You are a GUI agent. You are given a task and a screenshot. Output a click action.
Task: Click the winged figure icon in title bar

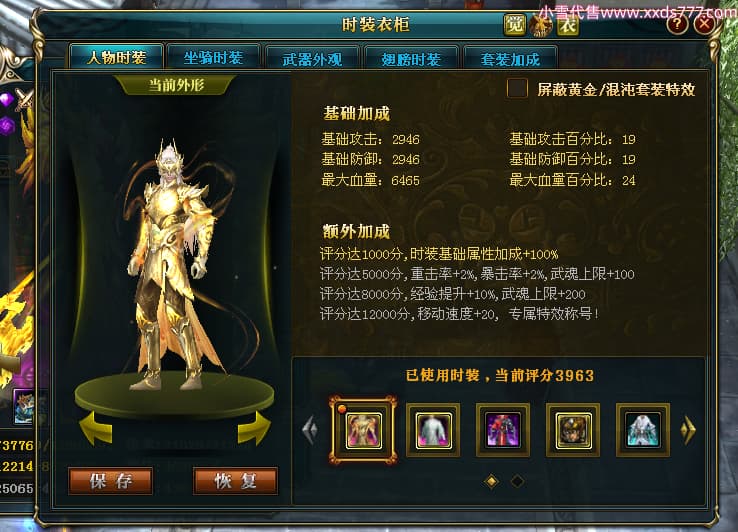pos(541,25)
